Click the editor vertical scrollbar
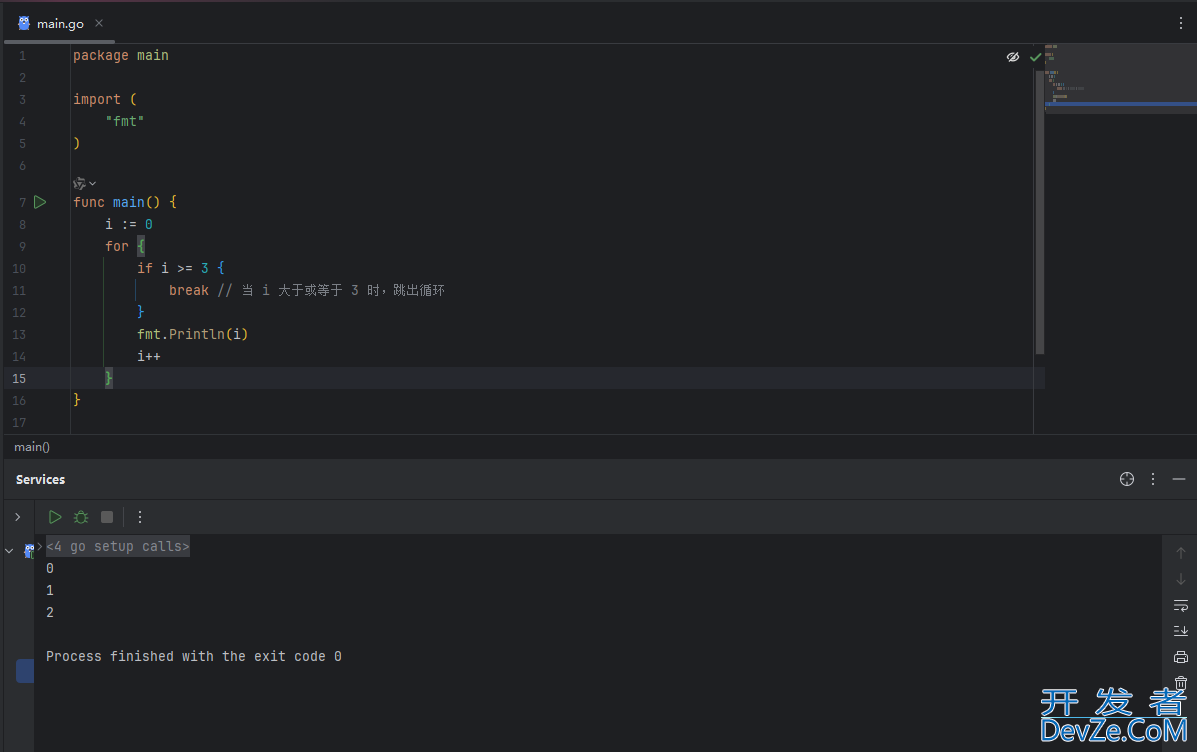This screenshot has width=1197, height=752. 1040,212
